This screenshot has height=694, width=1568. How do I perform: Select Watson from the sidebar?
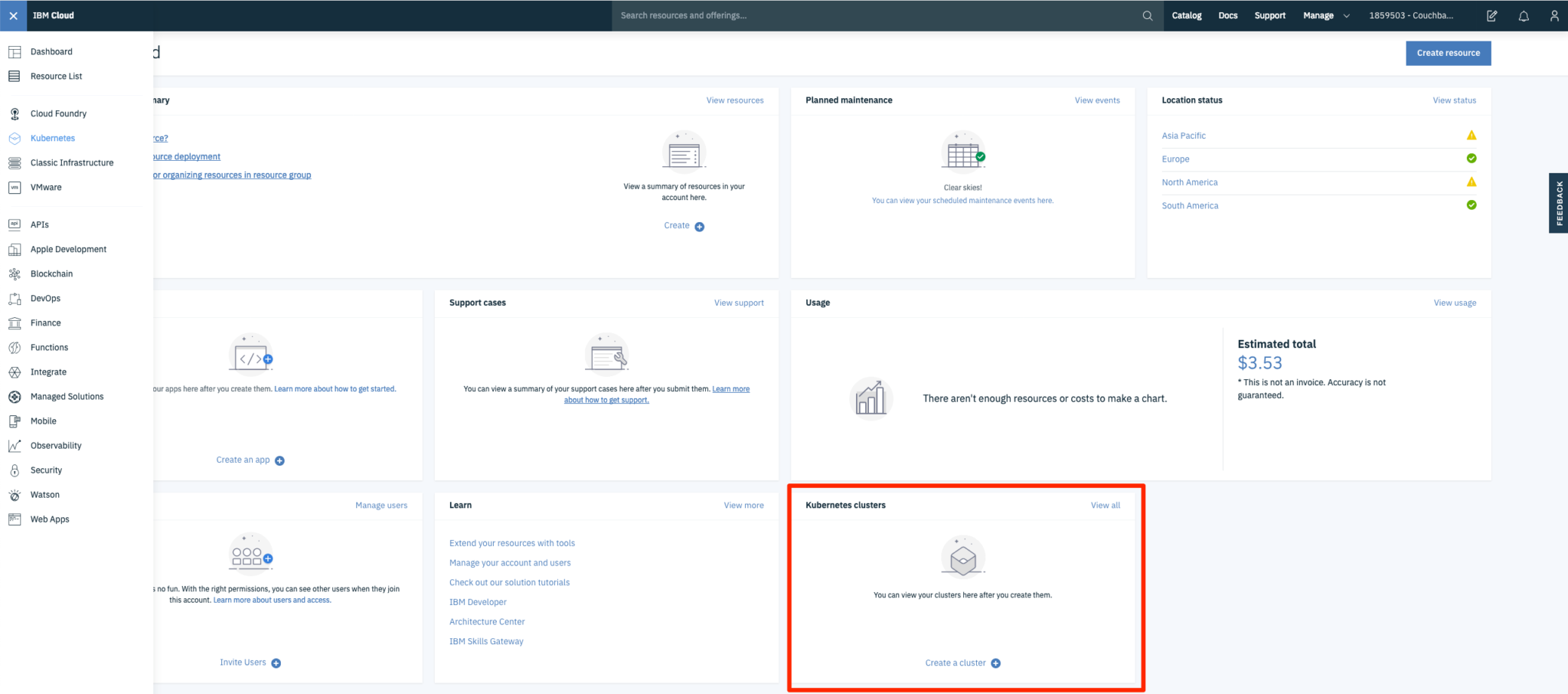tap(44, 494)
